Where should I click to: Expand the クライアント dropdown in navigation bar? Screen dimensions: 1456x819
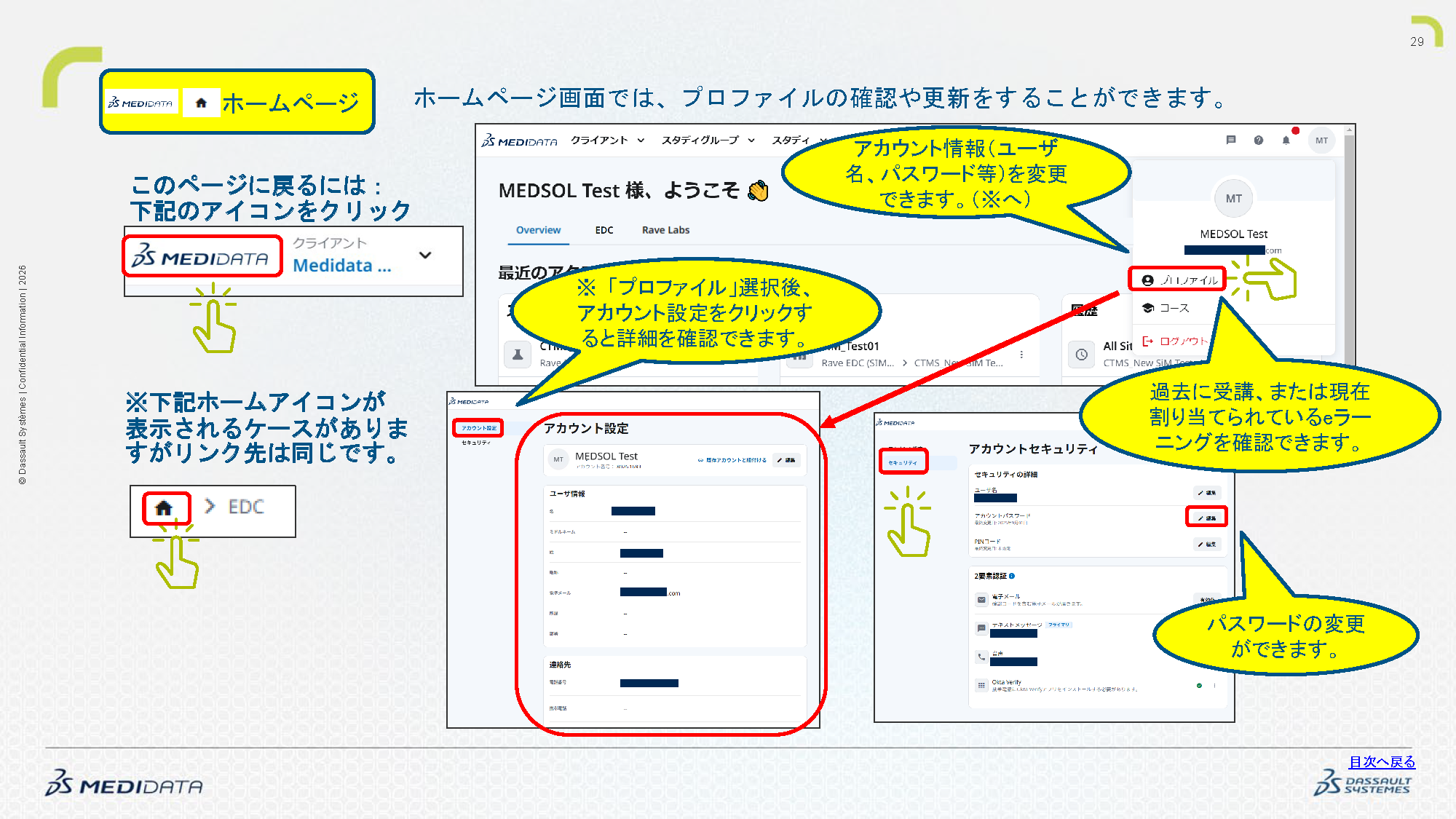[x=607, y=140]
